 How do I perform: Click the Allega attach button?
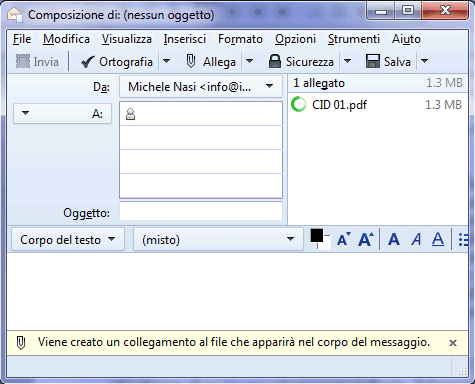click(211, 62)
